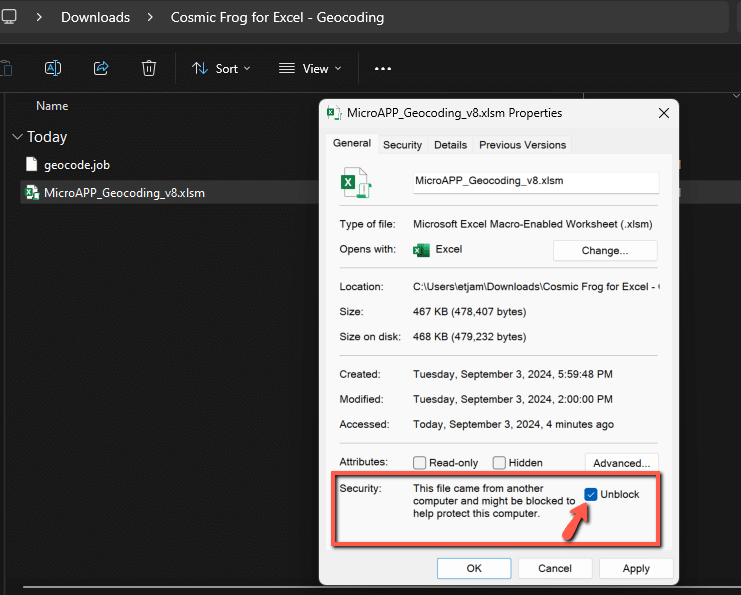This screenshot has height=595, width=741.
Task: Click the geocode.job file icon
Action: (x=32, y=164)
